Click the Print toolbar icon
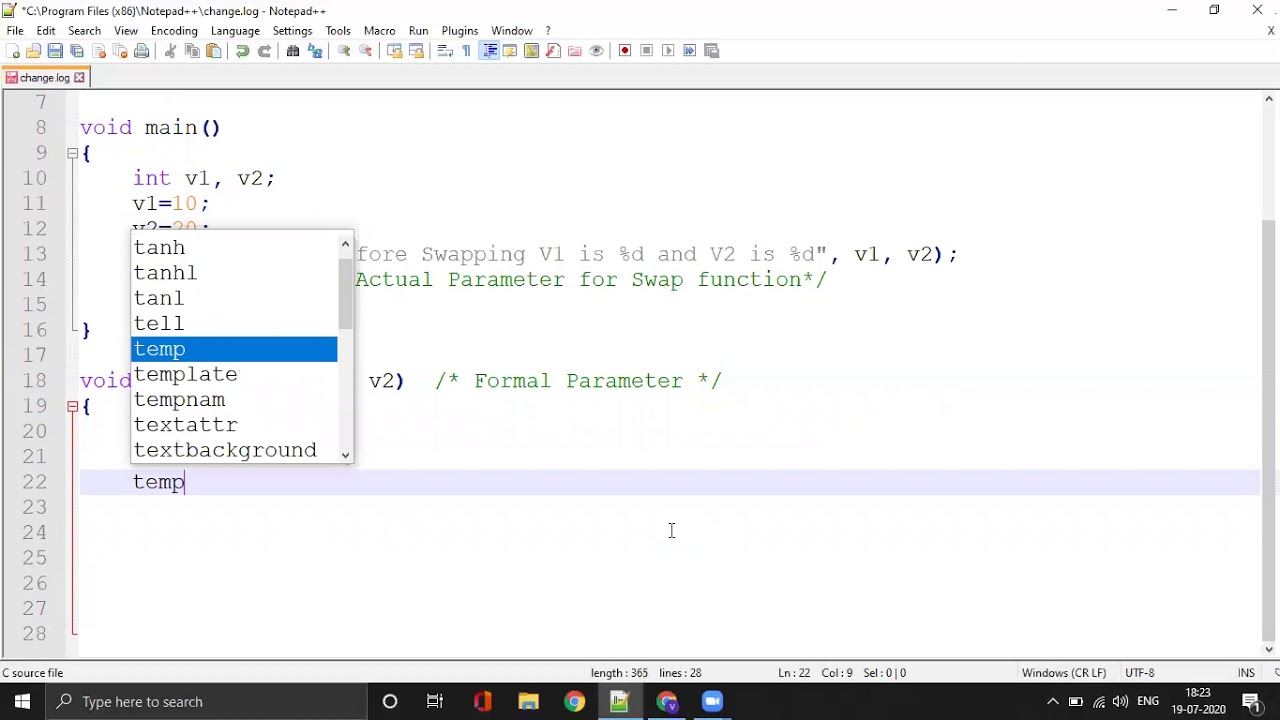This screenshot has width=1280, height=720. pyautogui.click(x=142, y=51)
